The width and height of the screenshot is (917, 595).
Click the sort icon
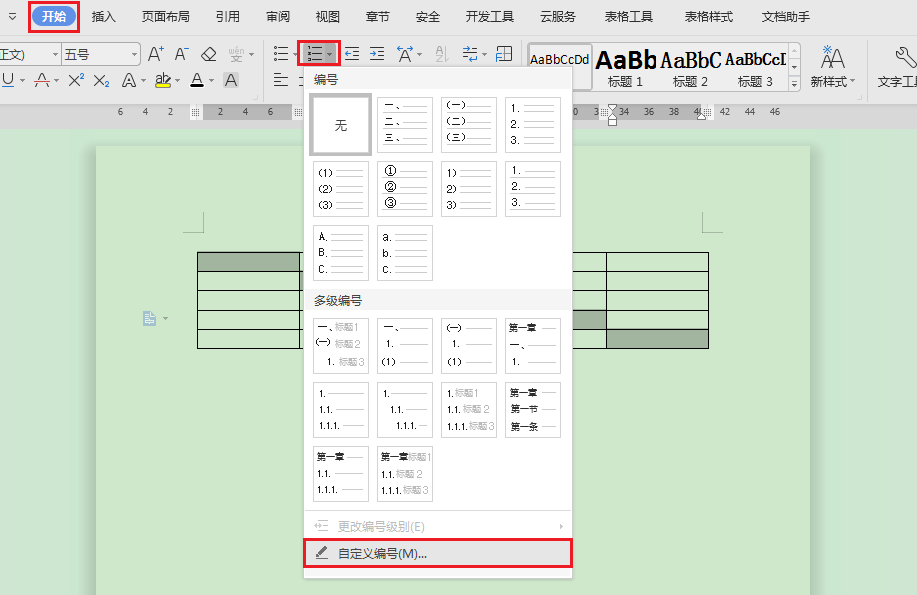pyautogui.click(x=442, y=54)
